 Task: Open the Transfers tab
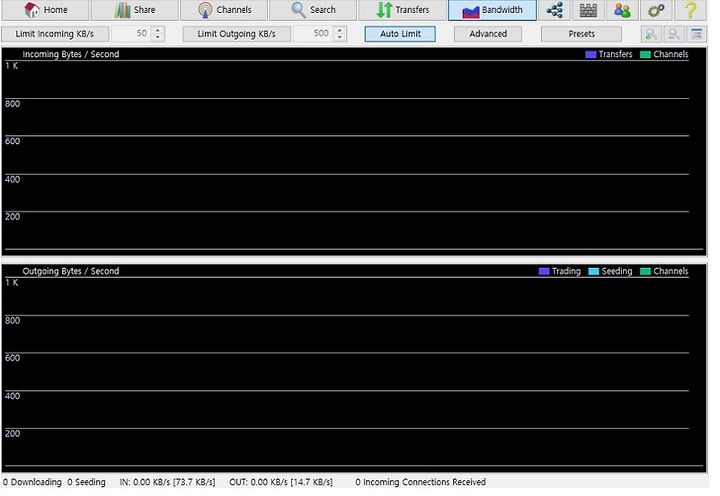coord(402,10)
